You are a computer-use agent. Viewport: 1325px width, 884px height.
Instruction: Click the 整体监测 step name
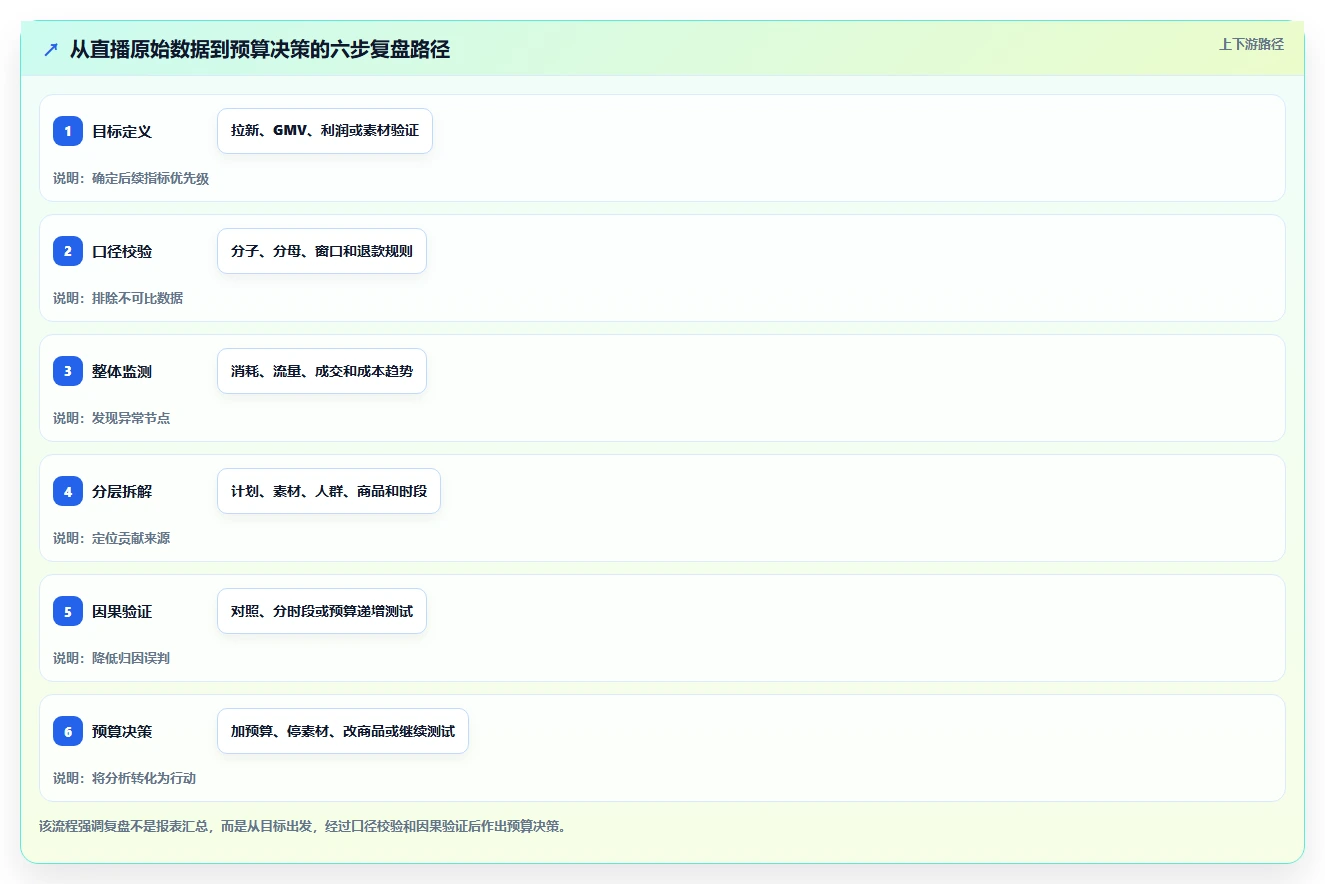coord(122,371)
